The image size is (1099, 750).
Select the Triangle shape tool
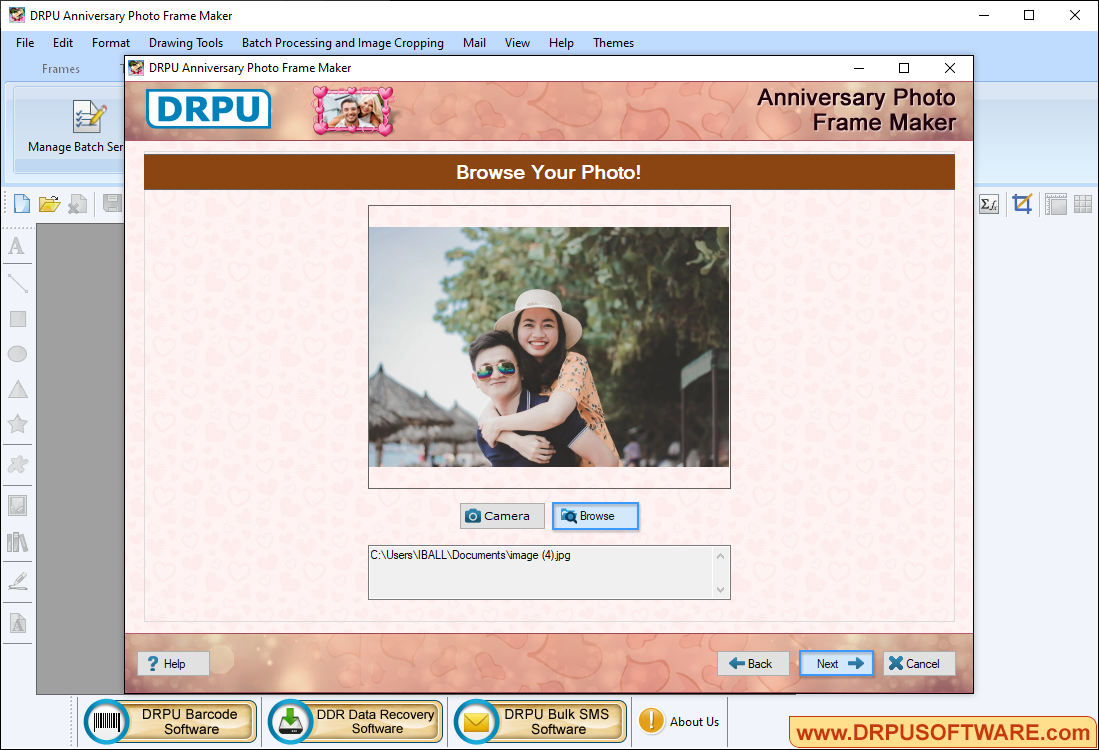[17, 388]
